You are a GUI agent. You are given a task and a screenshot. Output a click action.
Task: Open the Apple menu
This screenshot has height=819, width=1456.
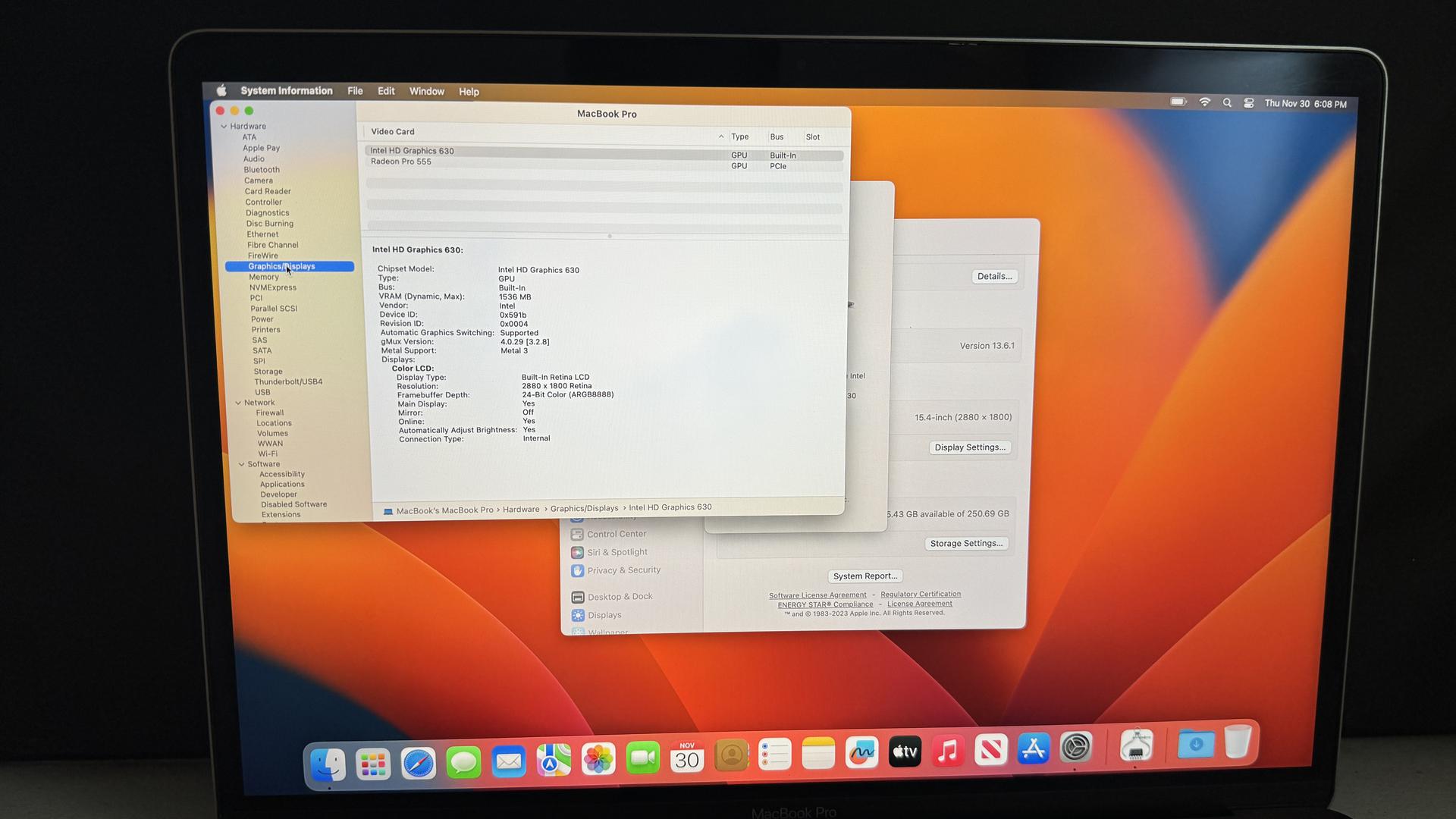click(x=221, y=90)
